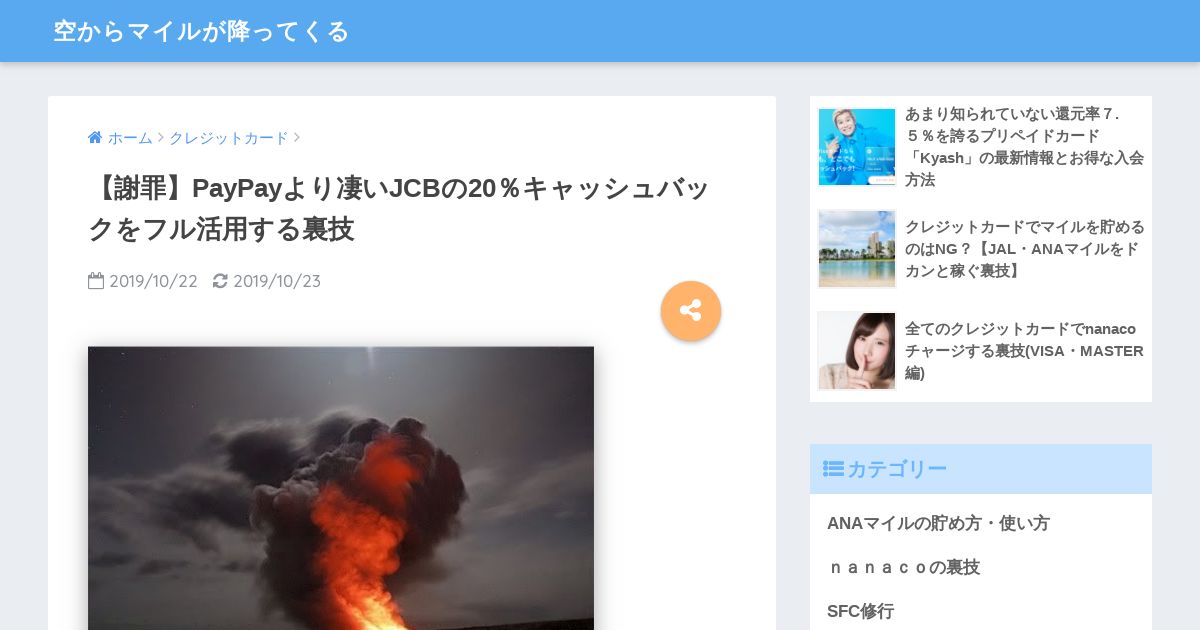Click the site title 空からマイルが降ってくる
The height and width of the screenshot is (630, 1200).
(x=201, y=31)
